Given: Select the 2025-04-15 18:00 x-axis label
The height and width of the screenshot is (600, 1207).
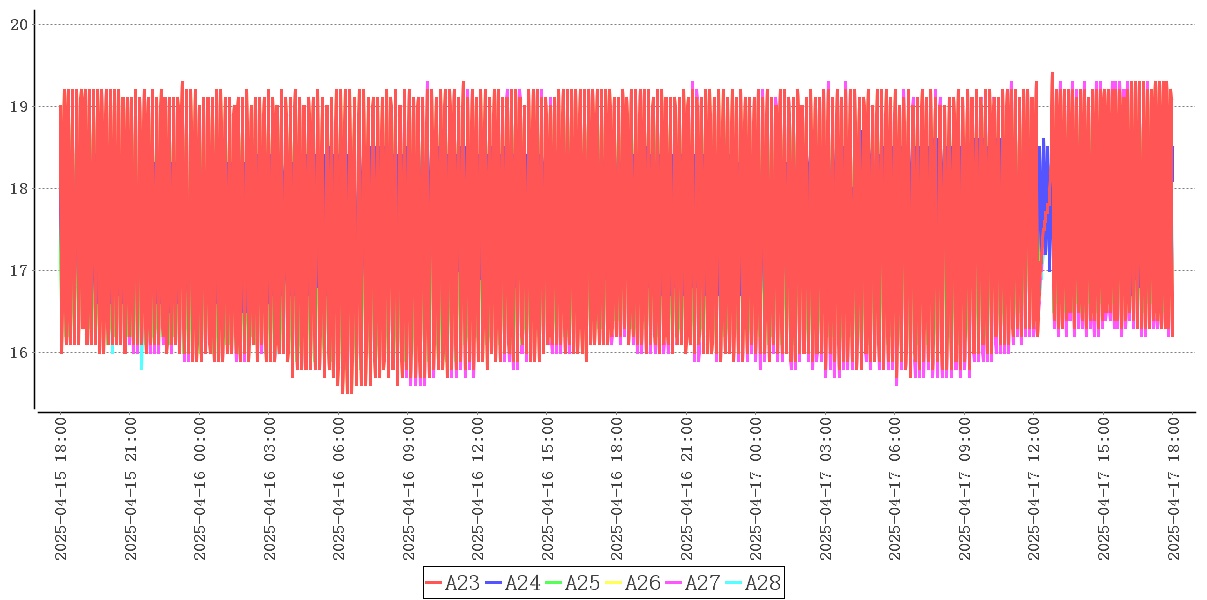Looking at the screenshot, I should click(x=60, y=490).
